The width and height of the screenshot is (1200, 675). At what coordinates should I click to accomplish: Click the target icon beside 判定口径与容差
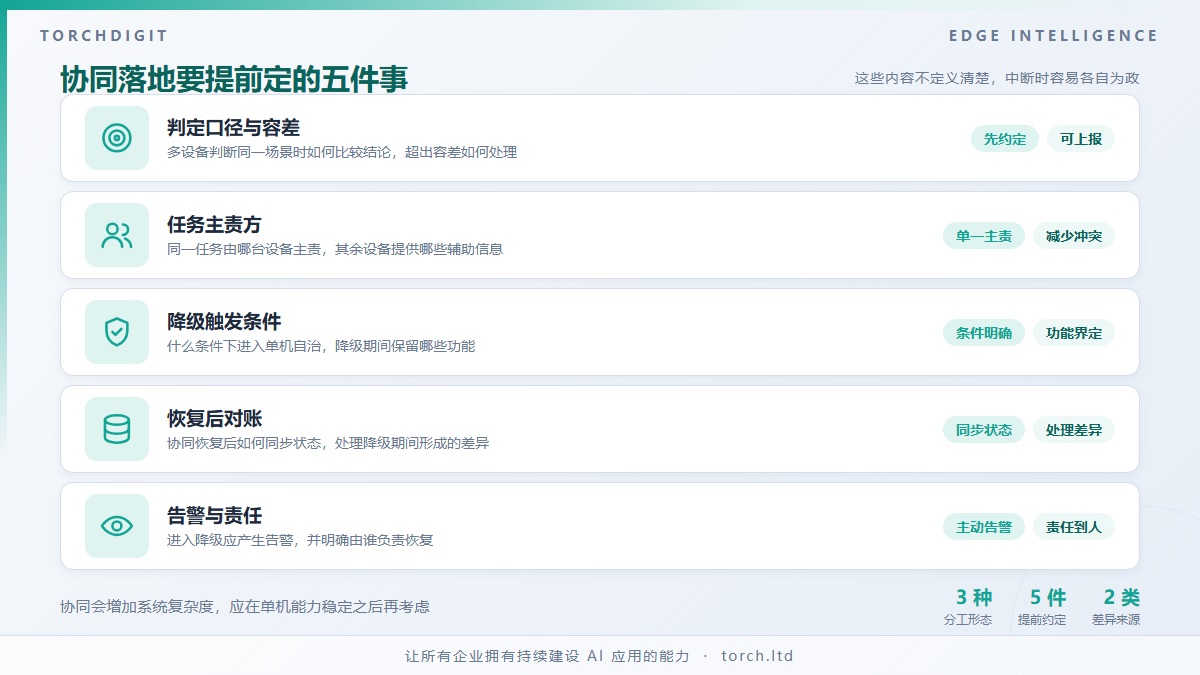(x=117, y=138)
